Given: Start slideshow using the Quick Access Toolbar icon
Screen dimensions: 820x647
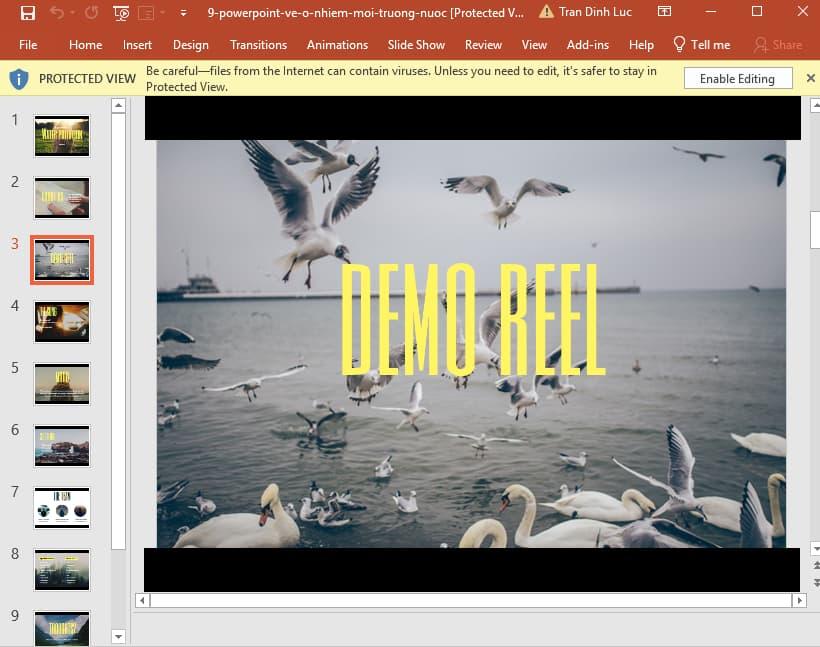Looking at the screenshot, I should click(120, 13).
